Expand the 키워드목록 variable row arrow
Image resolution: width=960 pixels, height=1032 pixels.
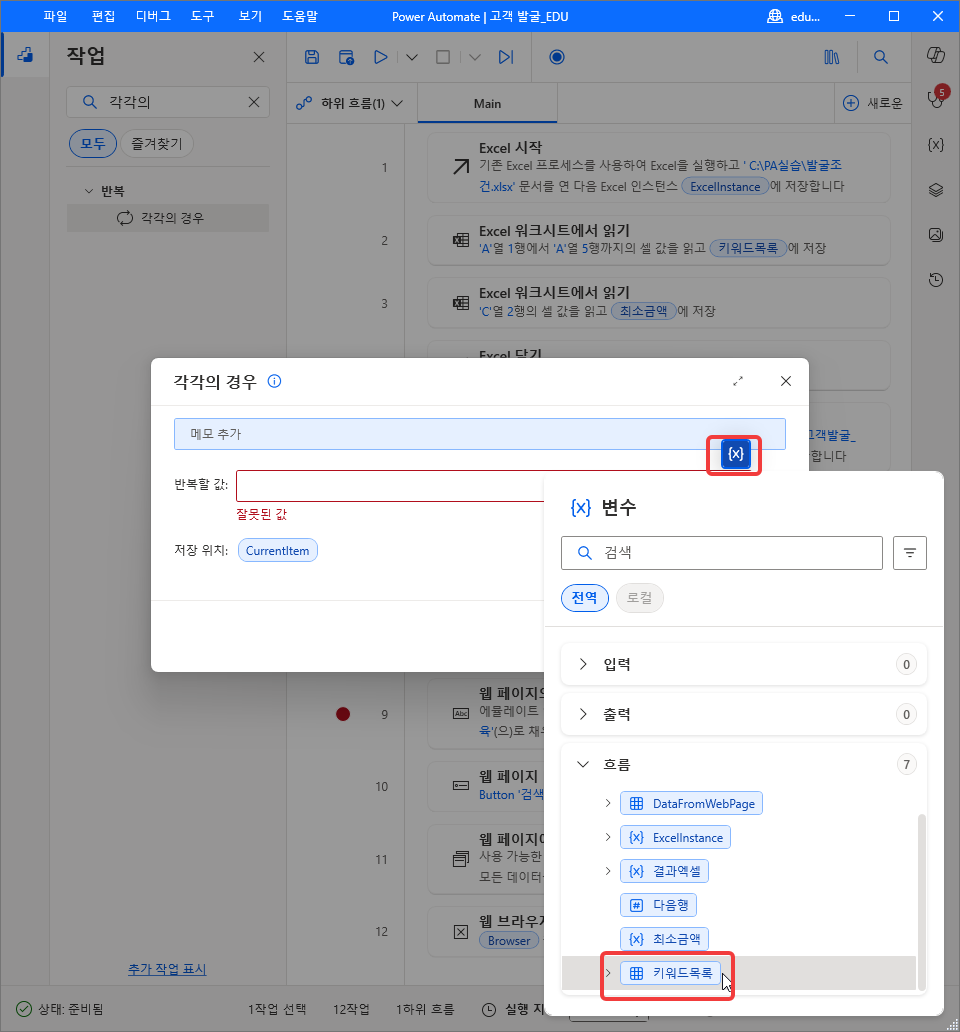(x=607, y=973)
